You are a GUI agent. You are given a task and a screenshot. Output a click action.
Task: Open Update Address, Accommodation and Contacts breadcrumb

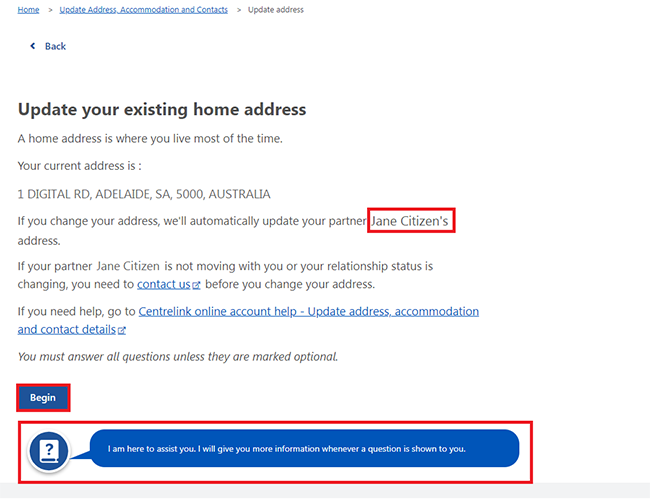pyautogui.click(x=143, y=10)
